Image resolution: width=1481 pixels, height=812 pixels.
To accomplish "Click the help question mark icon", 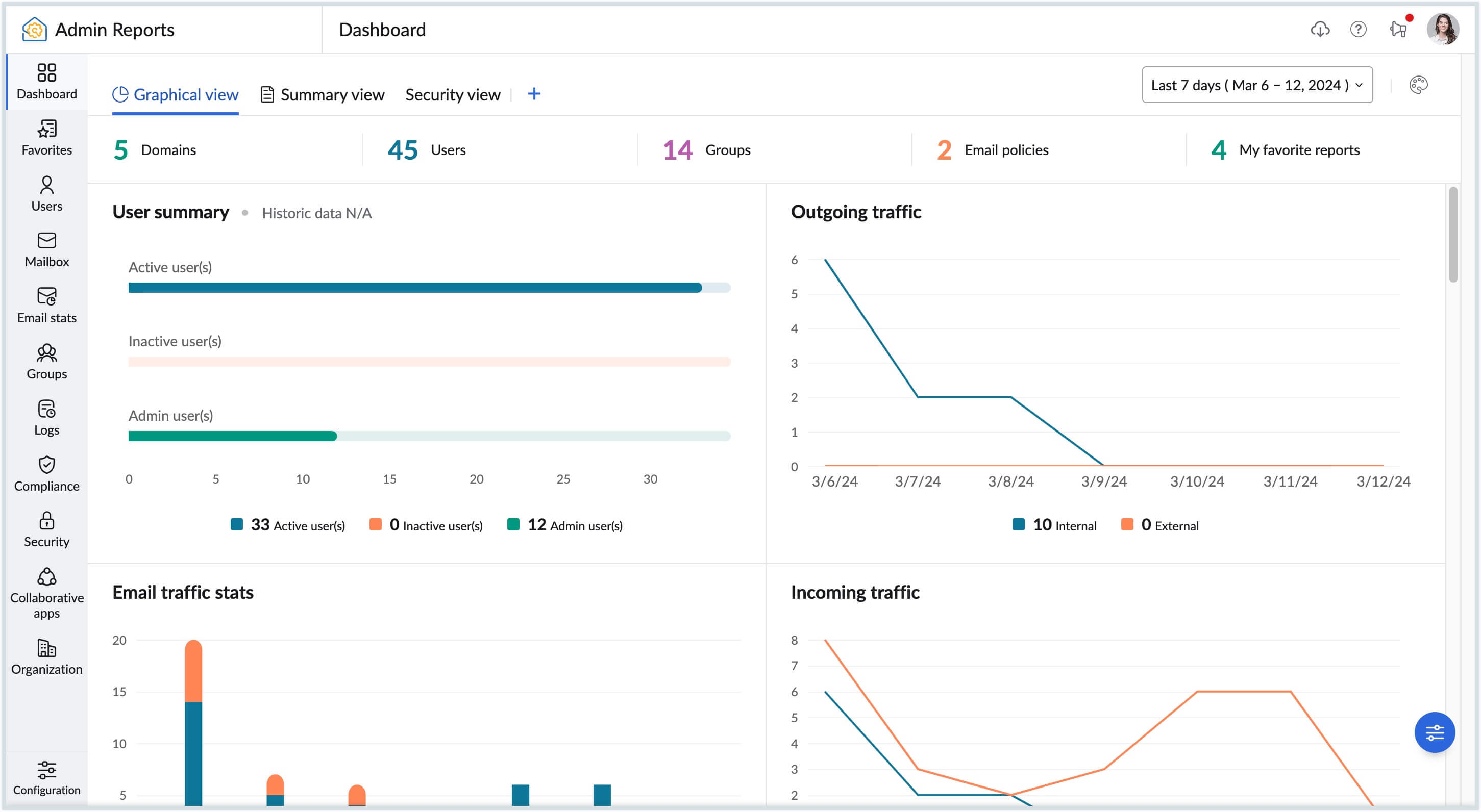I will [x=1358, y=29].
